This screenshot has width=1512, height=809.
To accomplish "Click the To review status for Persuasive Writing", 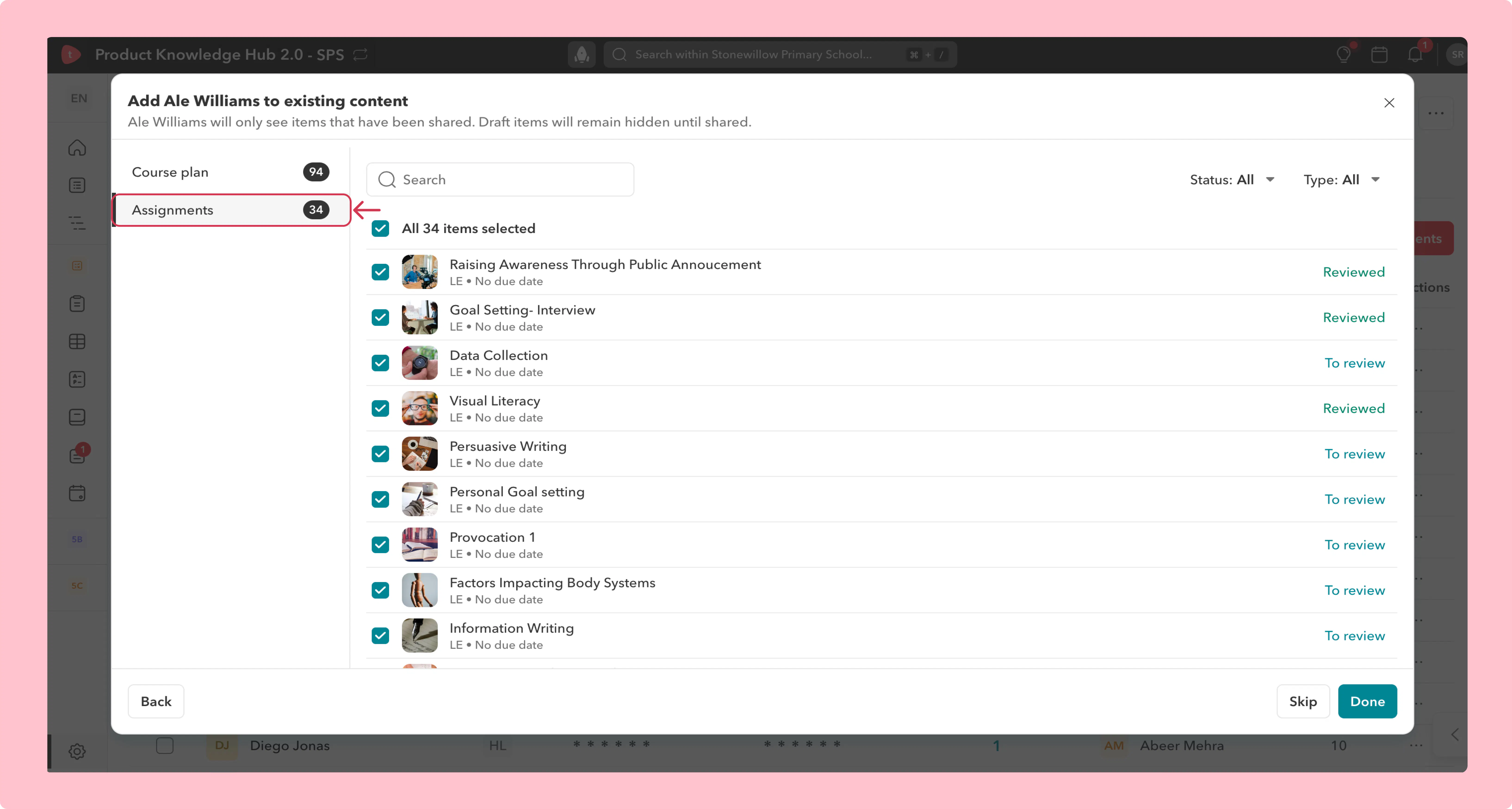I will [1355, 454].
